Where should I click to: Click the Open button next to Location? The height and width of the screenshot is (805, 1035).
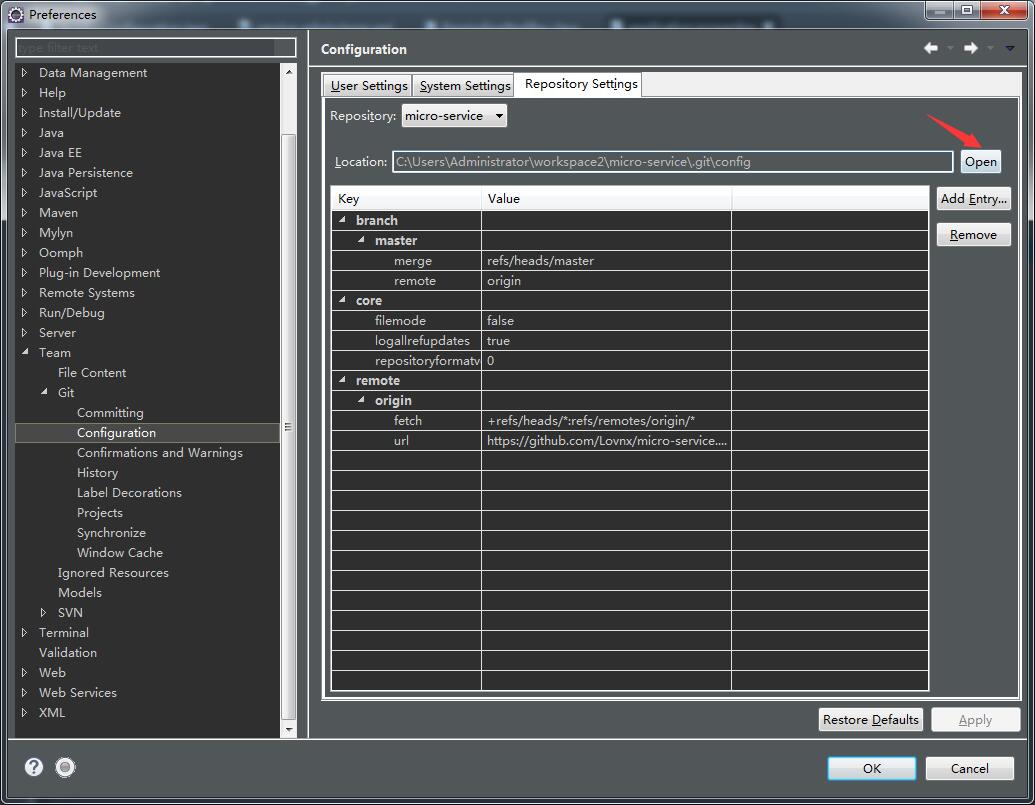coord(980,162)
